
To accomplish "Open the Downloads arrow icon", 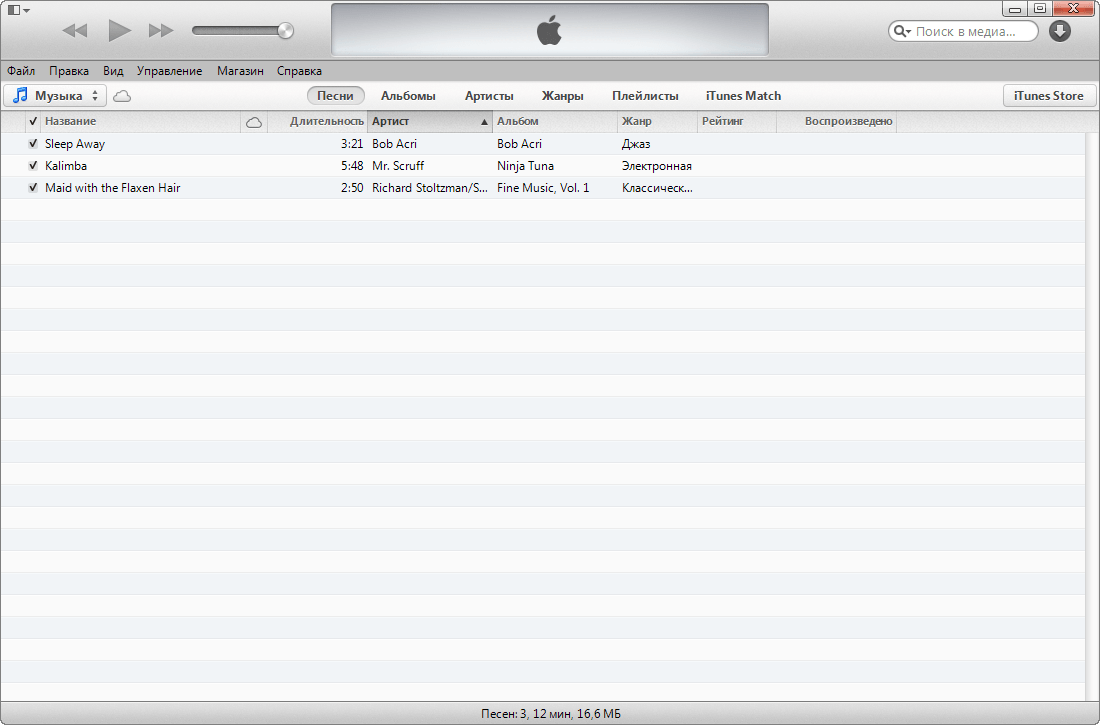I will point(1060,31).
